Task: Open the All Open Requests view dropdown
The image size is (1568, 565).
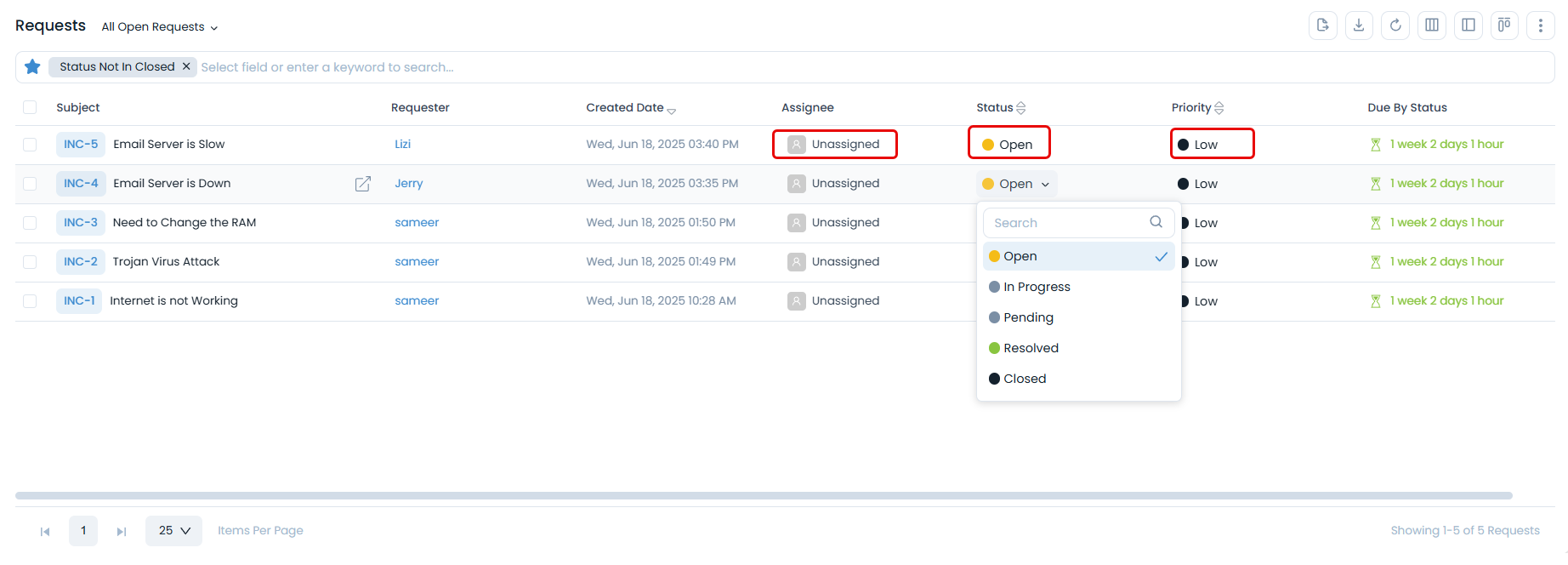Action: (x=160, y=27)
